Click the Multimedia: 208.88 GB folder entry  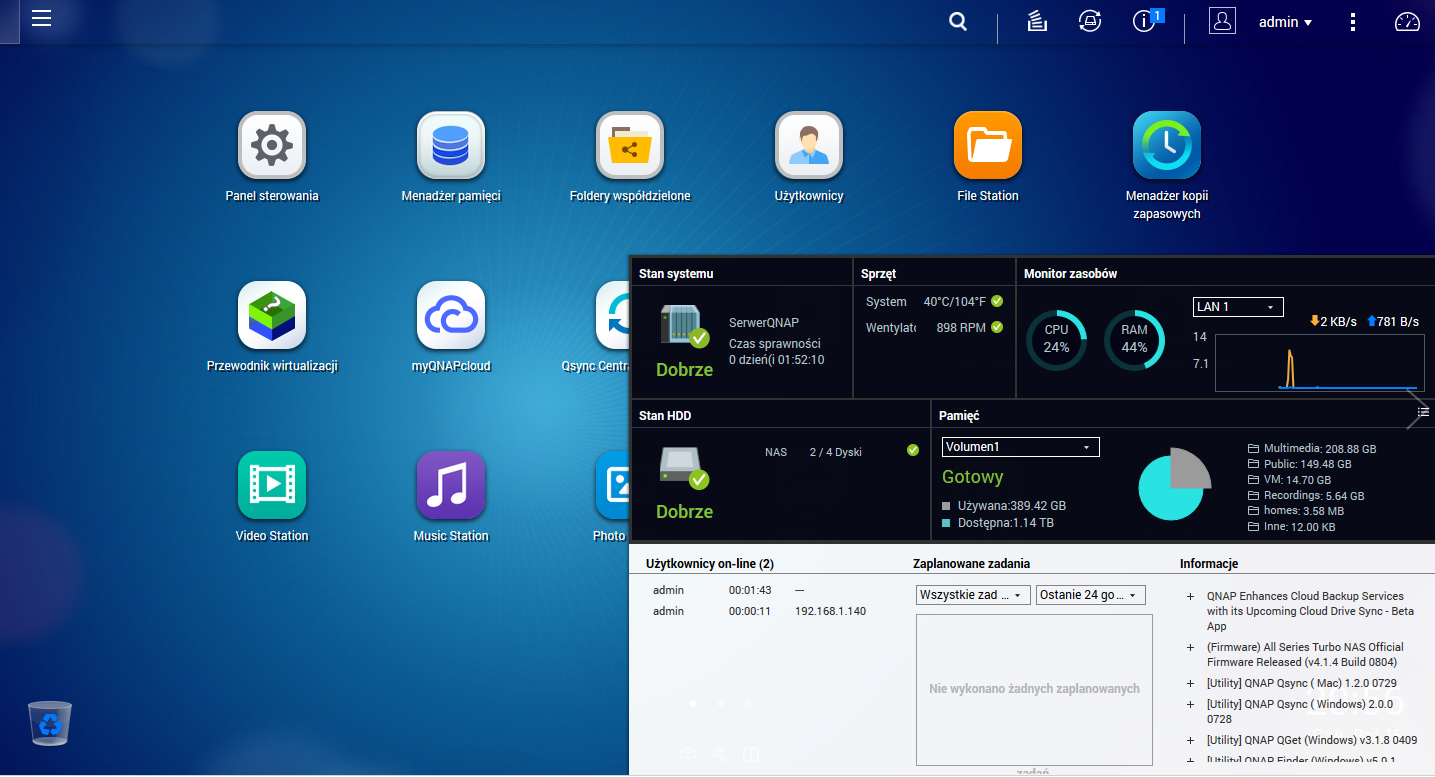[x=1312, y=449]
